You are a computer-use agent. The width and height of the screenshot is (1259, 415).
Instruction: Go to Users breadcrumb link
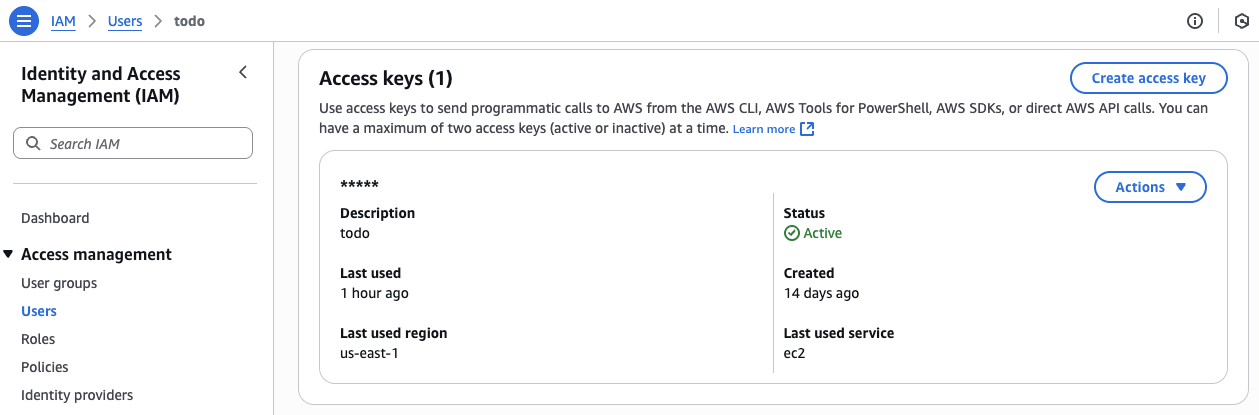(x=125, y=20)
